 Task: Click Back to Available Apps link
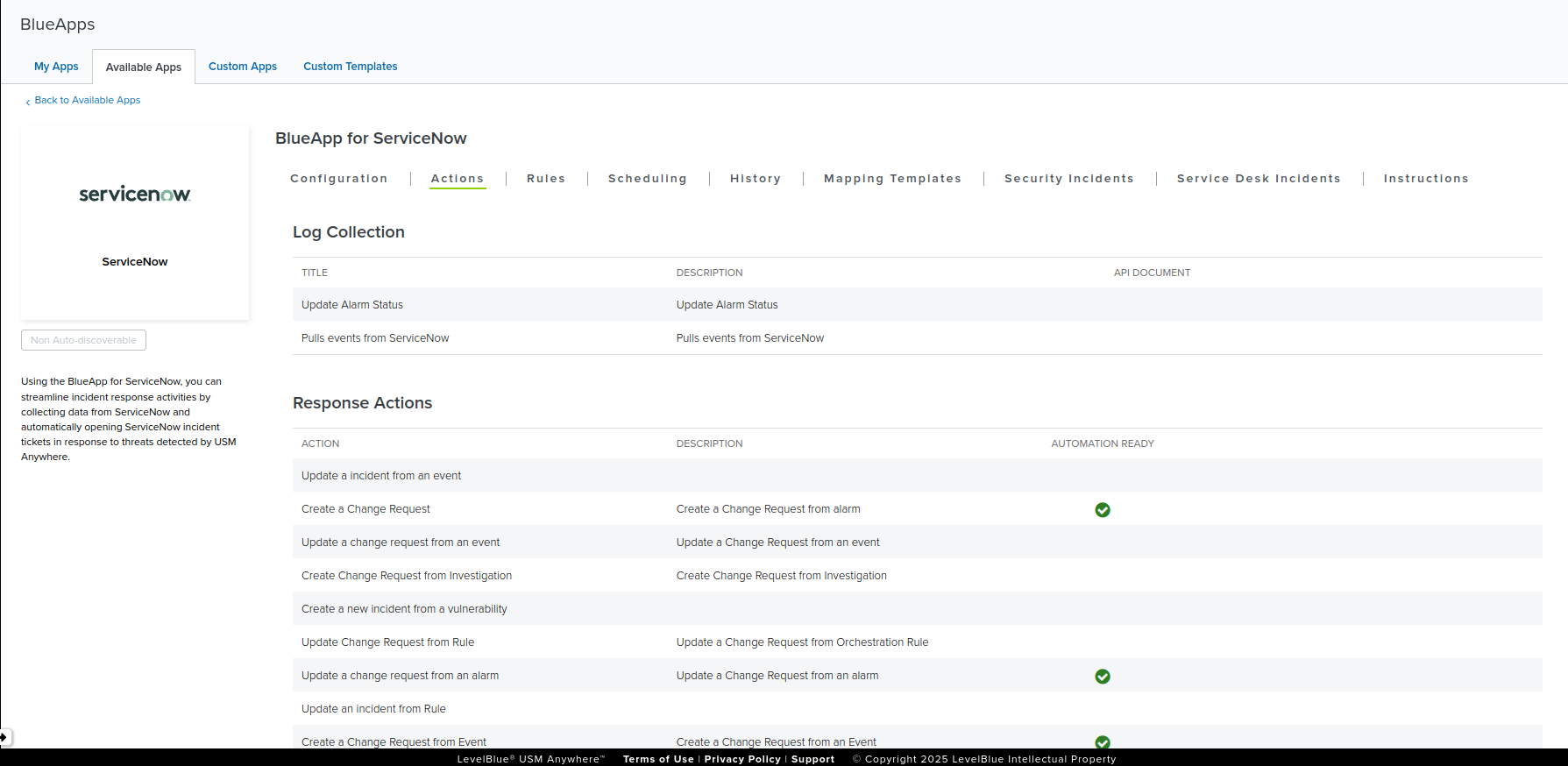(x=88, y=101)
